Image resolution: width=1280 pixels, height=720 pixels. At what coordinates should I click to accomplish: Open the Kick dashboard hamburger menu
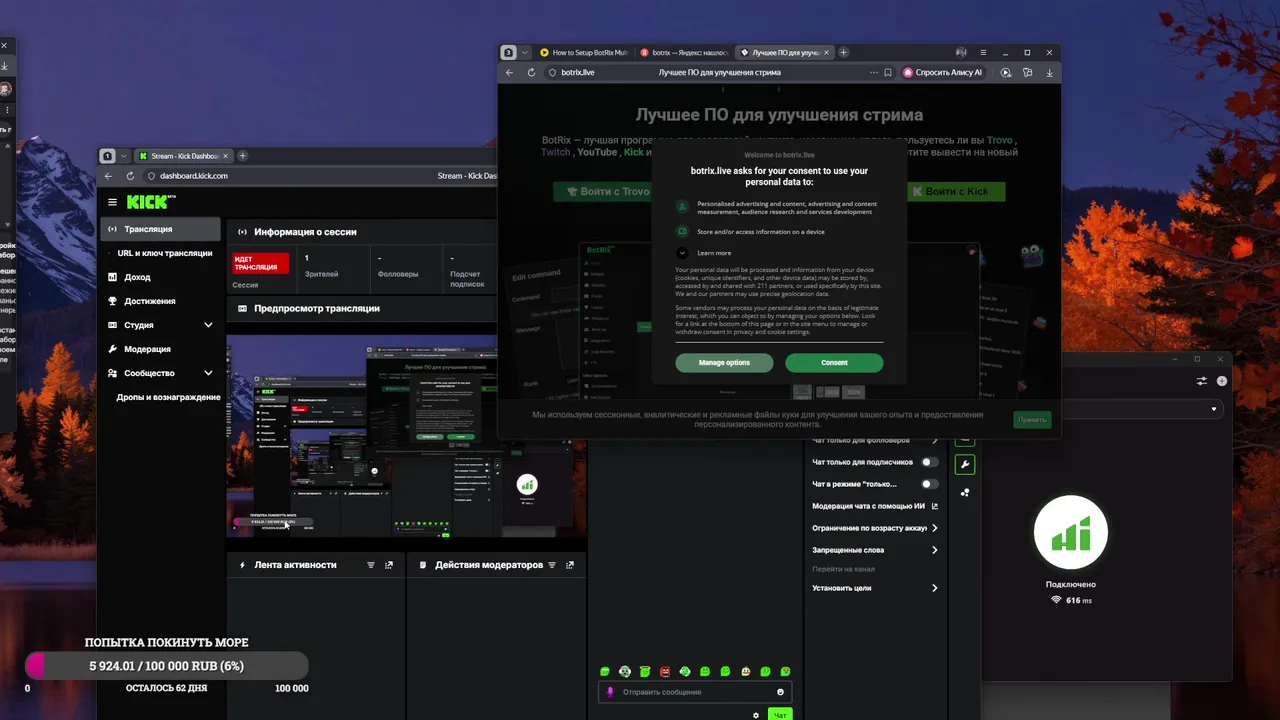click(x=112, y=202)
